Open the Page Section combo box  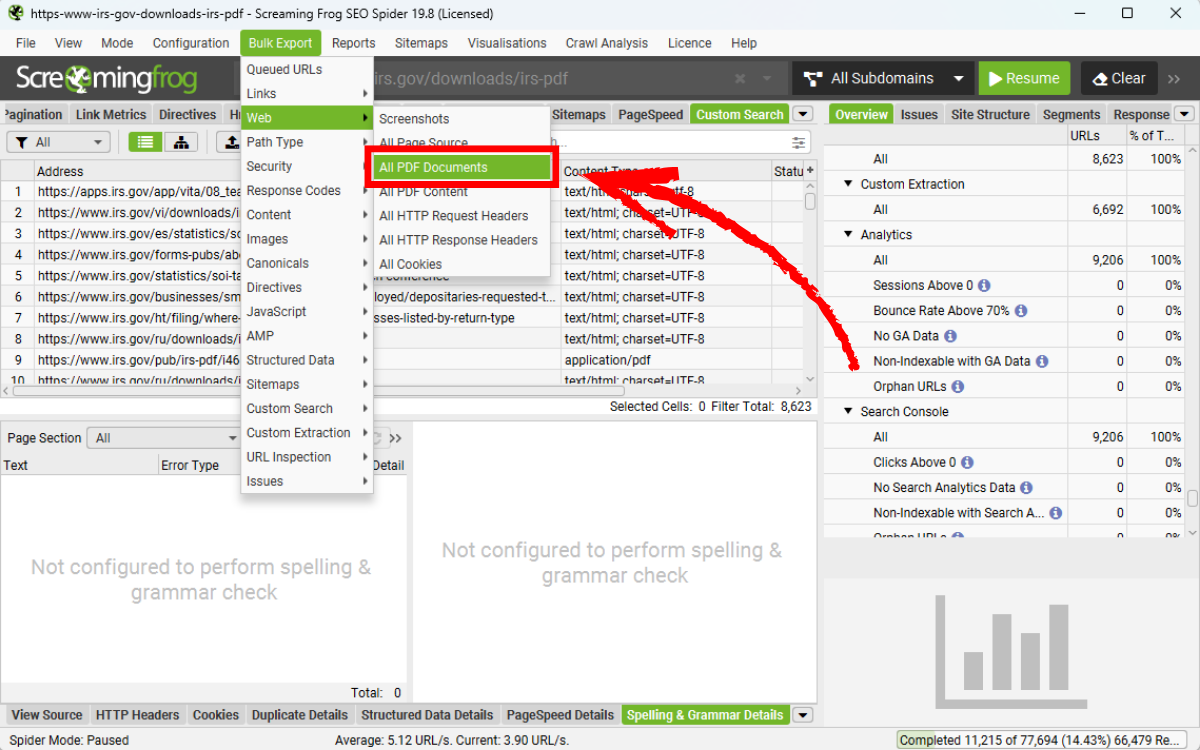(164, 438)
